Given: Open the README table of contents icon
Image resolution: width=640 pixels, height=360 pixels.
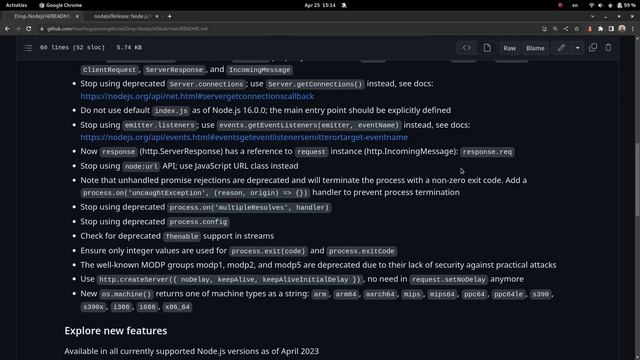Looking at the screenshot, I should coord(28,48).
